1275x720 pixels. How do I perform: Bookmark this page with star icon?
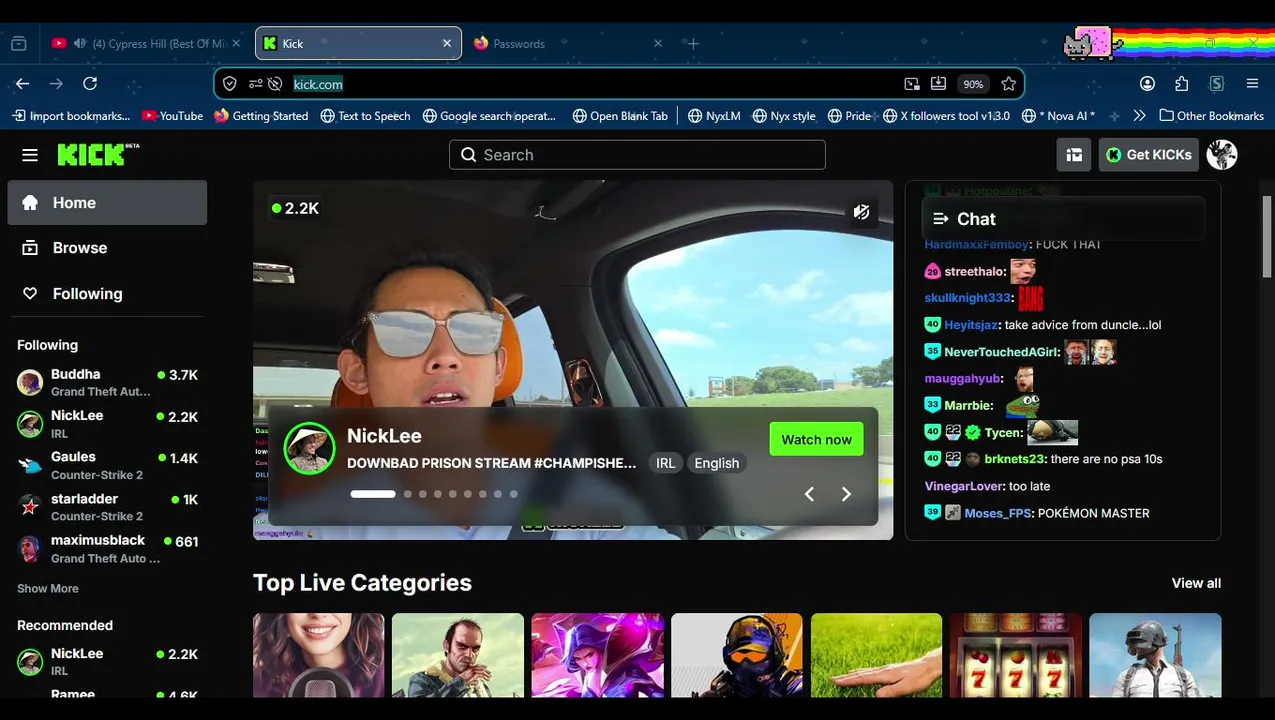[x=1008, y=84]
